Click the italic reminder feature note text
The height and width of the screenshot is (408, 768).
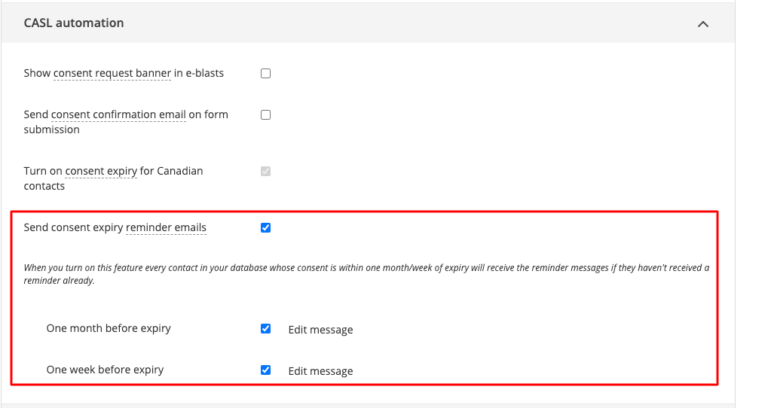click(366, 274)
